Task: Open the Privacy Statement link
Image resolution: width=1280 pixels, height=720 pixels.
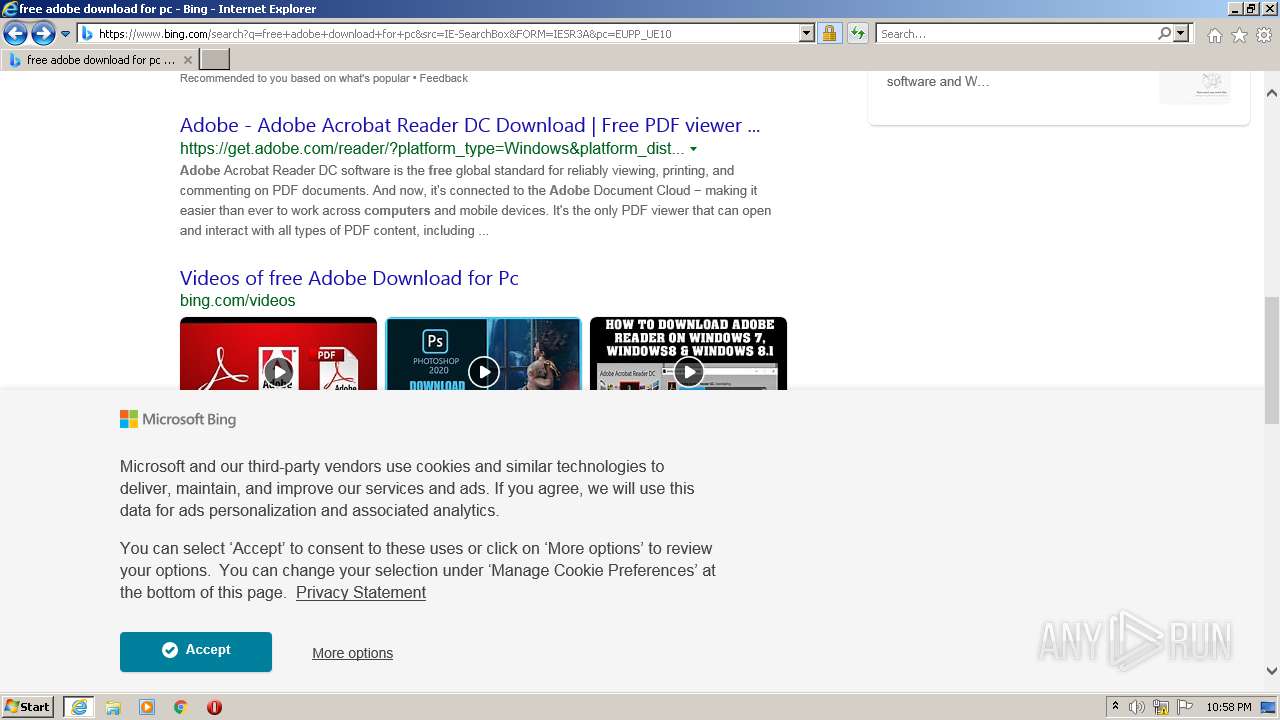Action: (x=361, y=592)
